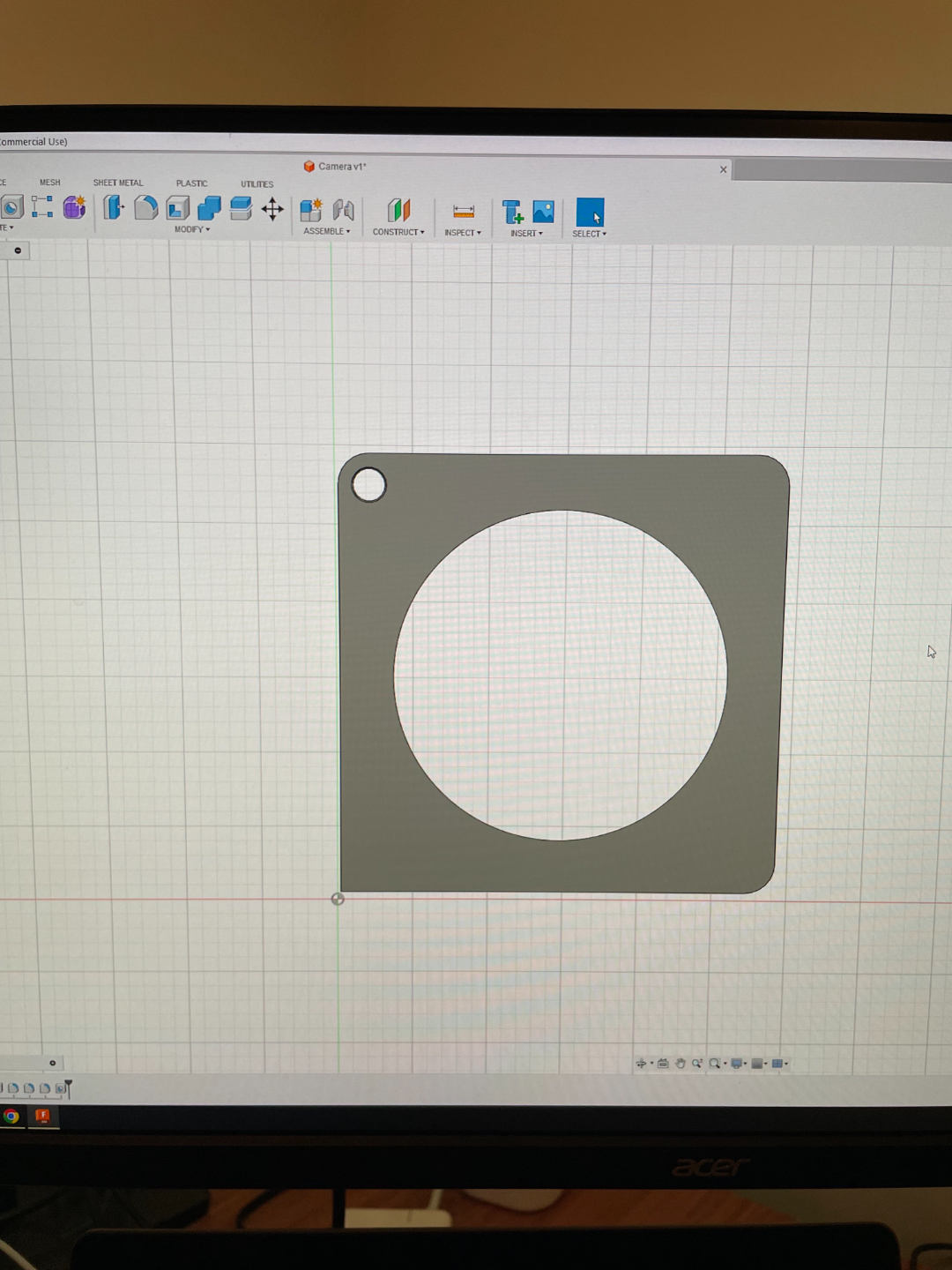Collapse the browser panel minus toggle

(x=18, y=250)
